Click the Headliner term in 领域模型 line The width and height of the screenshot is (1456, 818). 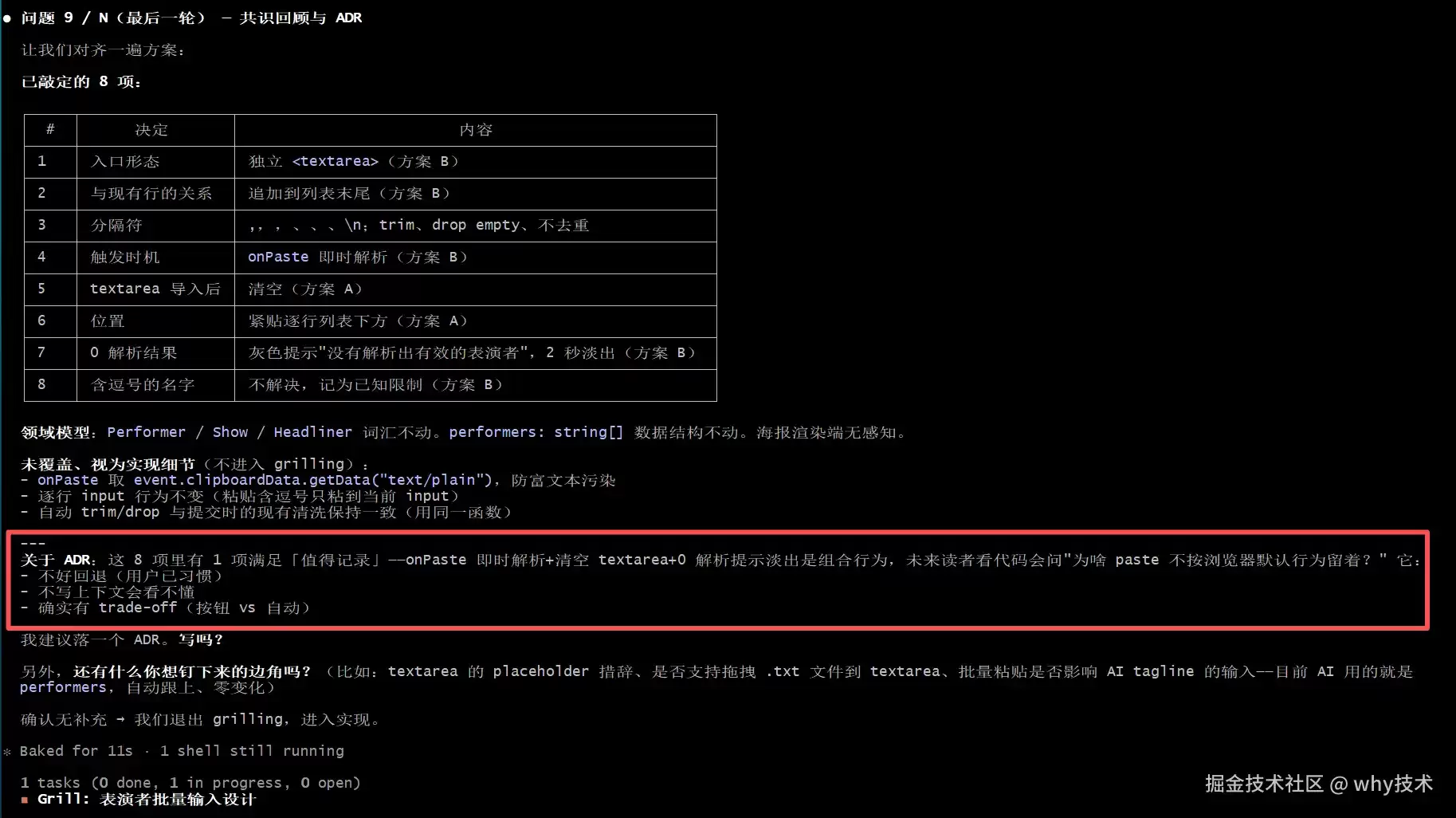[x=312, y=432]
